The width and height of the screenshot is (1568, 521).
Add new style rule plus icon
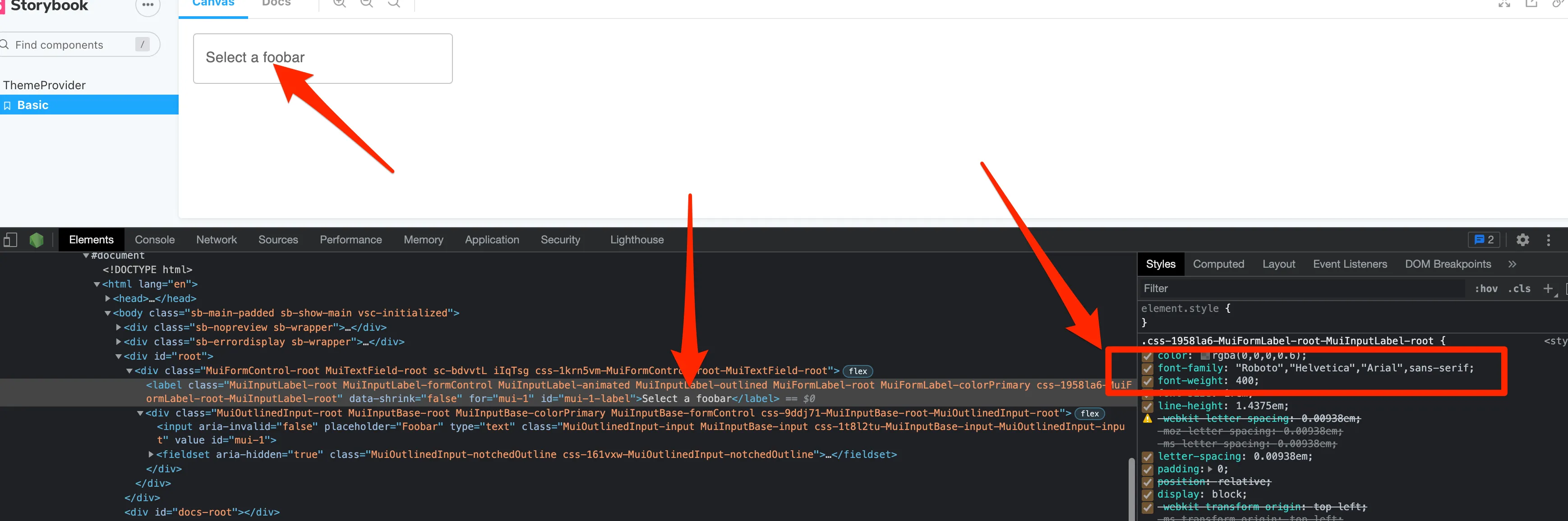click(1548, 288)
